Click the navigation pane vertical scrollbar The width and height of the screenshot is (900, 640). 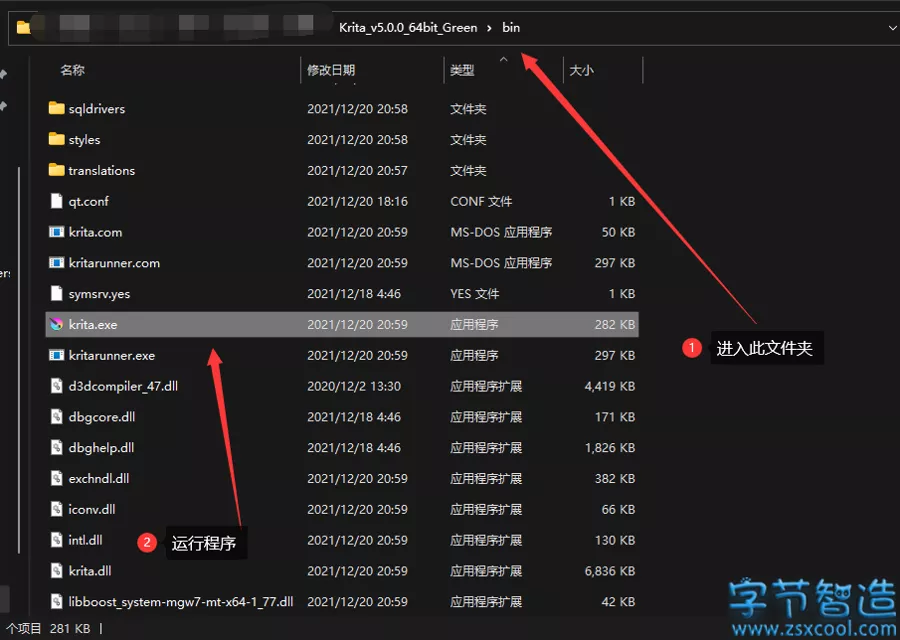(19, 360)
